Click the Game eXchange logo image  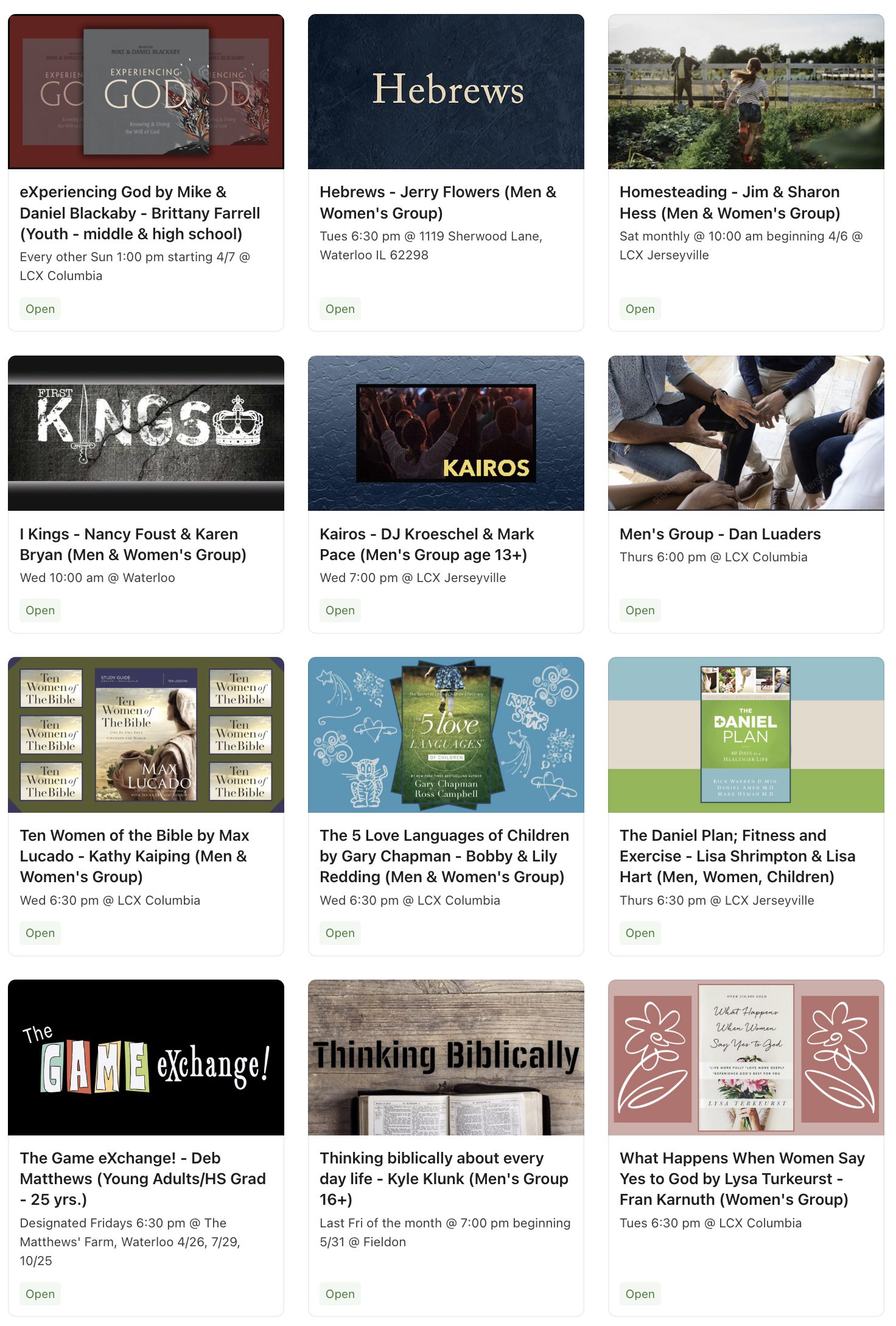pyautogui.click(x=146, y=1058)
